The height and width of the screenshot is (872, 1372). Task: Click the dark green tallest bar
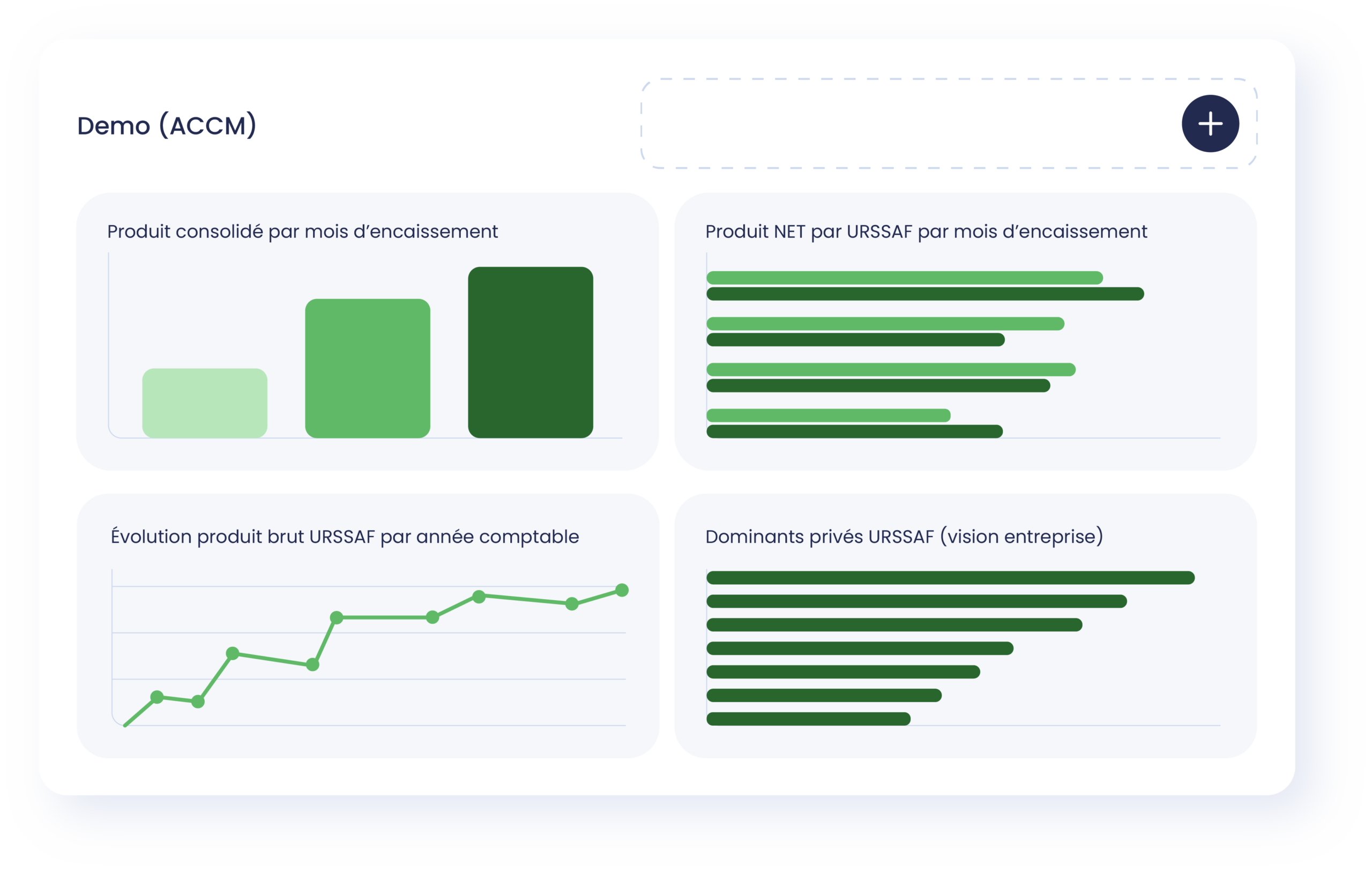(531, 352)
